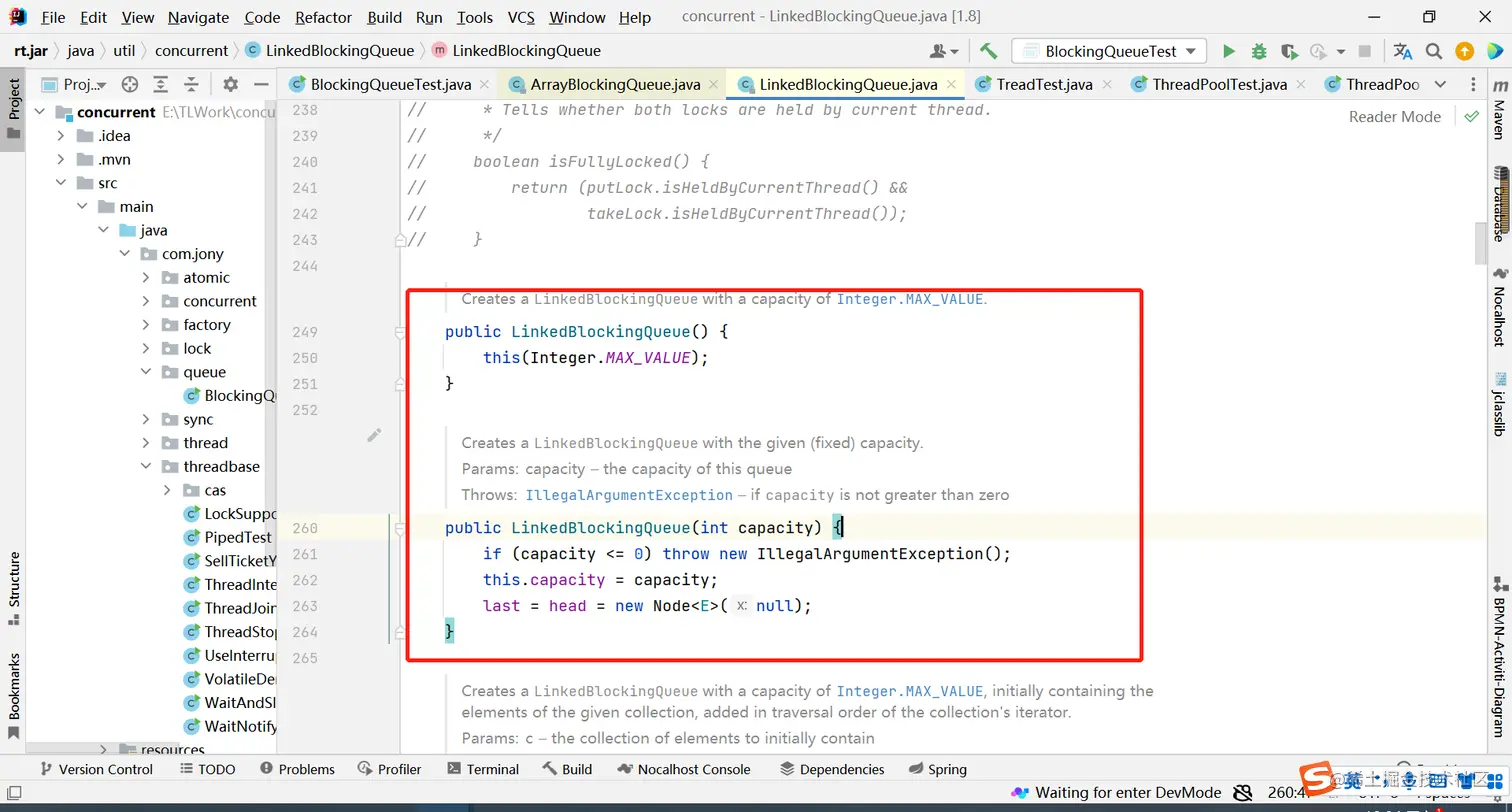
Task: Click the IllegalArgumentException doc link
Action: [629, 495]
